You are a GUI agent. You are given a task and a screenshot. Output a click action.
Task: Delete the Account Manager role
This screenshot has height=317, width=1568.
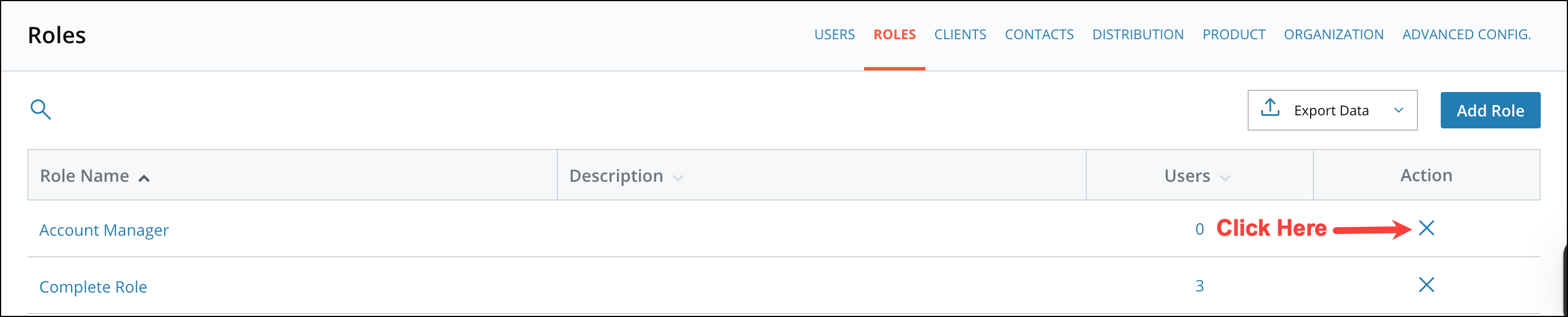(1426, 228)
